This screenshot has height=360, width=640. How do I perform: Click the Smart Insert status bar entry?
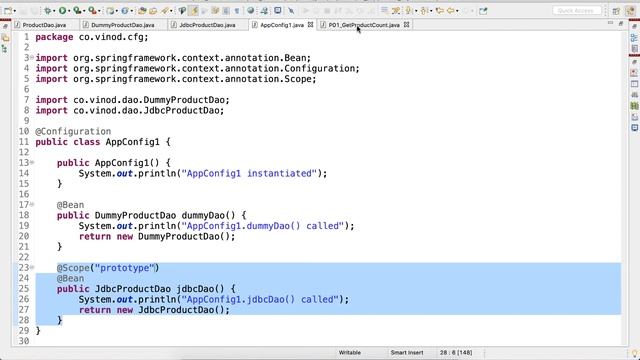(407, 352)
